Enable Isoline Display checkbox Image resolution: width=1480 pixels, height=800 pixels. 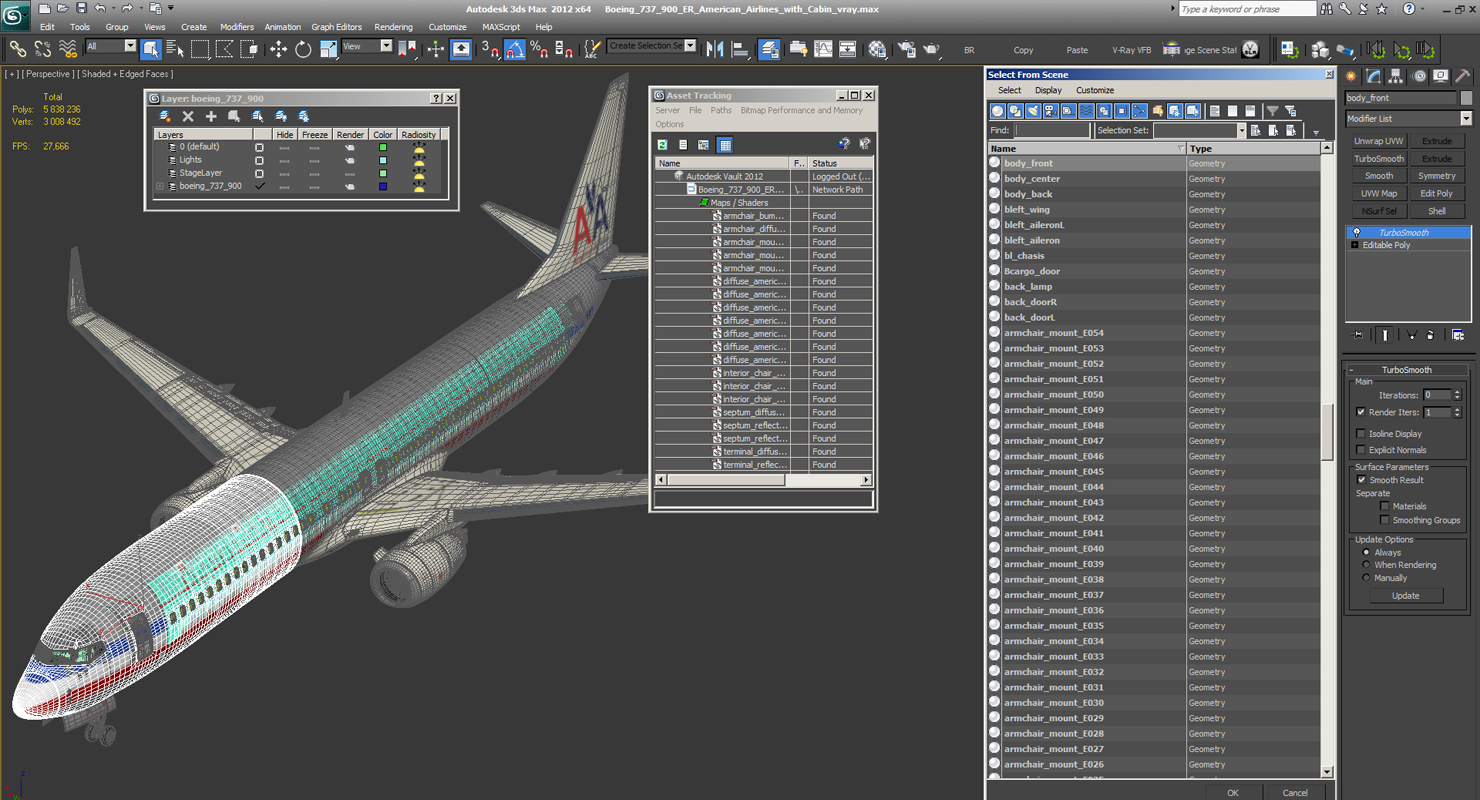tap(1361, 434)
